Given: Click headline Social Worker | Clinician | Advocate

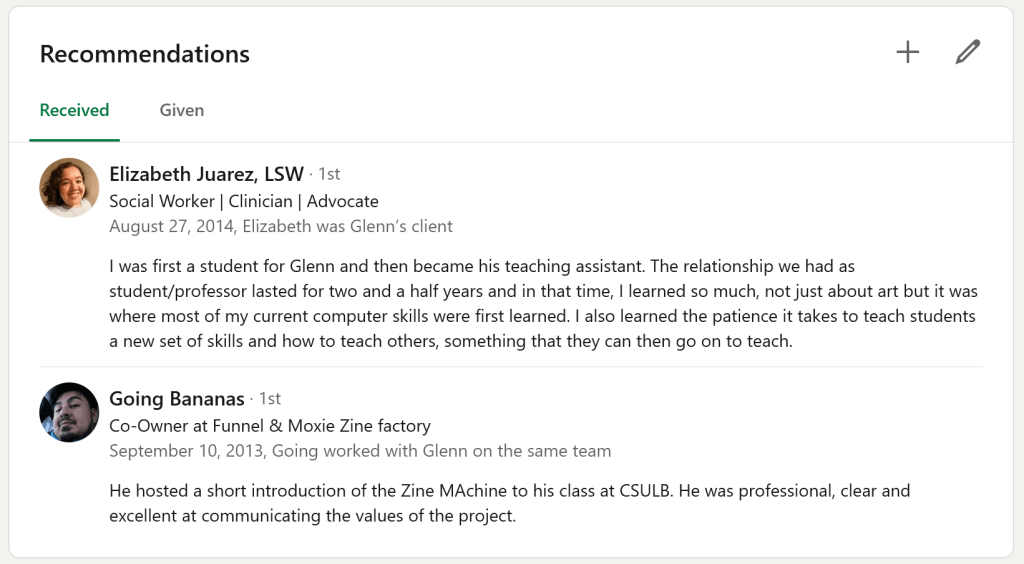Looking at the screenshot, I should point(244,201).
